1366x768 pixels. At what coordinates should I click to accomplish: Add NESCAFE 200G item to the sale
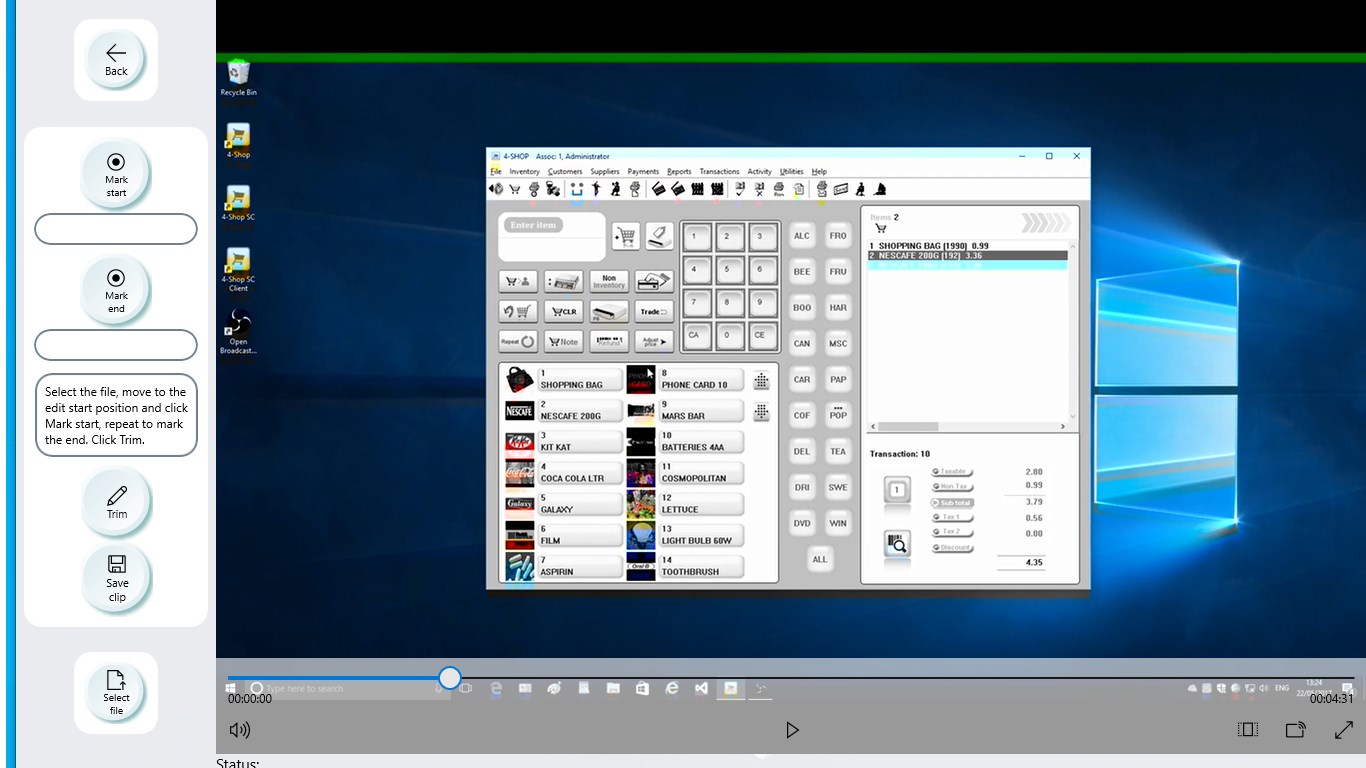coord(580,411)
